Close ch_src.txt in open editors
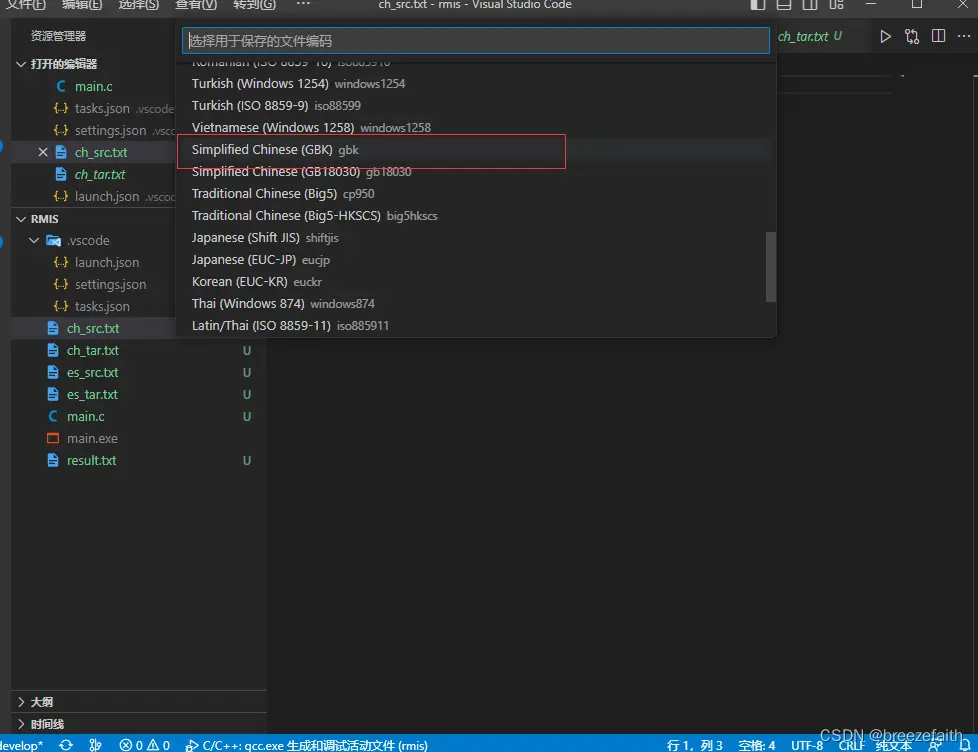Viewport: 978px width, 752px height. [x=42, y=152]
